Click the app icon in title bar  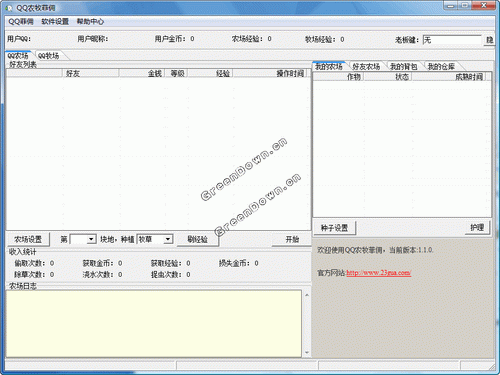(9, 8)
